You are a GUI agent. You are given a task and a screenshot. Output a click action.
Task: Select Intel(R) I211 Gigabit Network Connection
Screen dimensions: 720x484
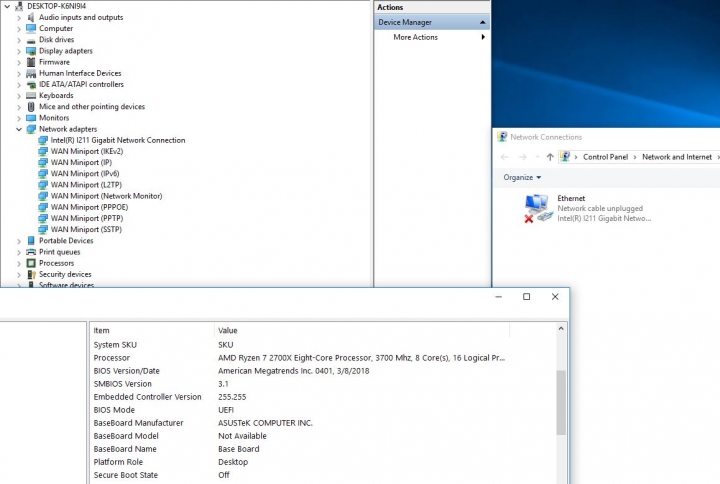tap(118, 140)
